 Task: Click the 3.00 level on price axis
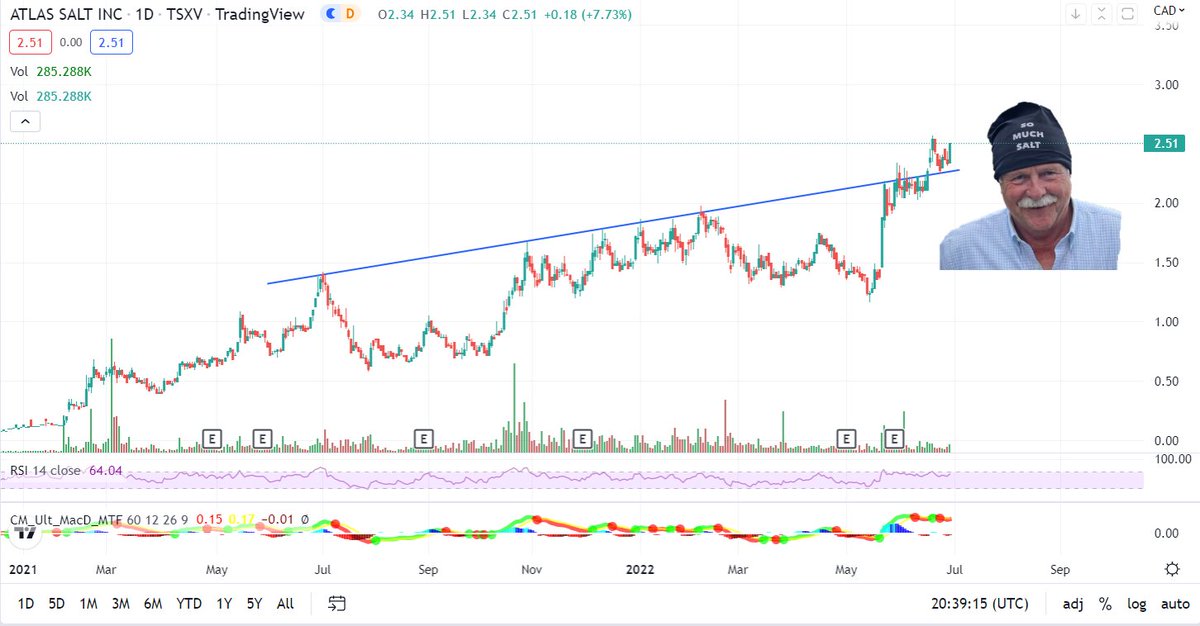point(1166,85)
